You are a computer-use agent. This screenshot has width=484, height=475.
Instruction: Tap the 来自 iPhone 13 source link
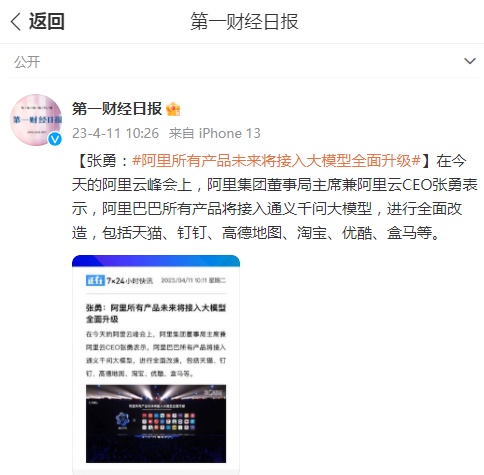tap(214, 133)
